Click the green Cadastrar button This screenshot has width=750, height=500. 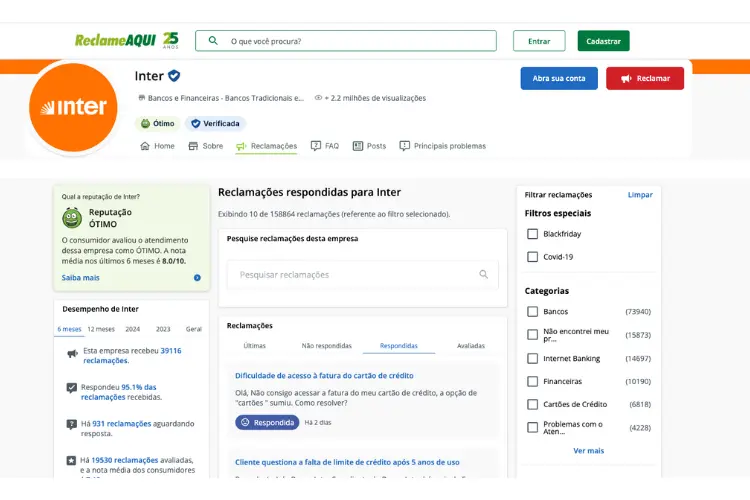point(604,41)
